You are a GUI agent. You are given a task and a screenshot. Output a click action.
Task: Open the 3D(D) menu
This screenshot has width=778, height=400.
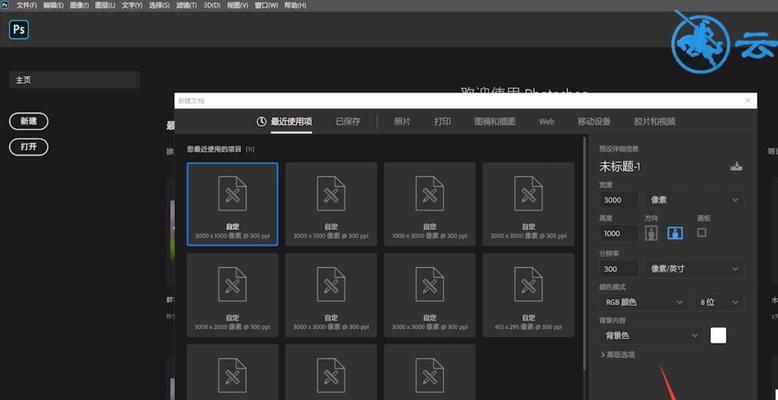click(212, 5)
